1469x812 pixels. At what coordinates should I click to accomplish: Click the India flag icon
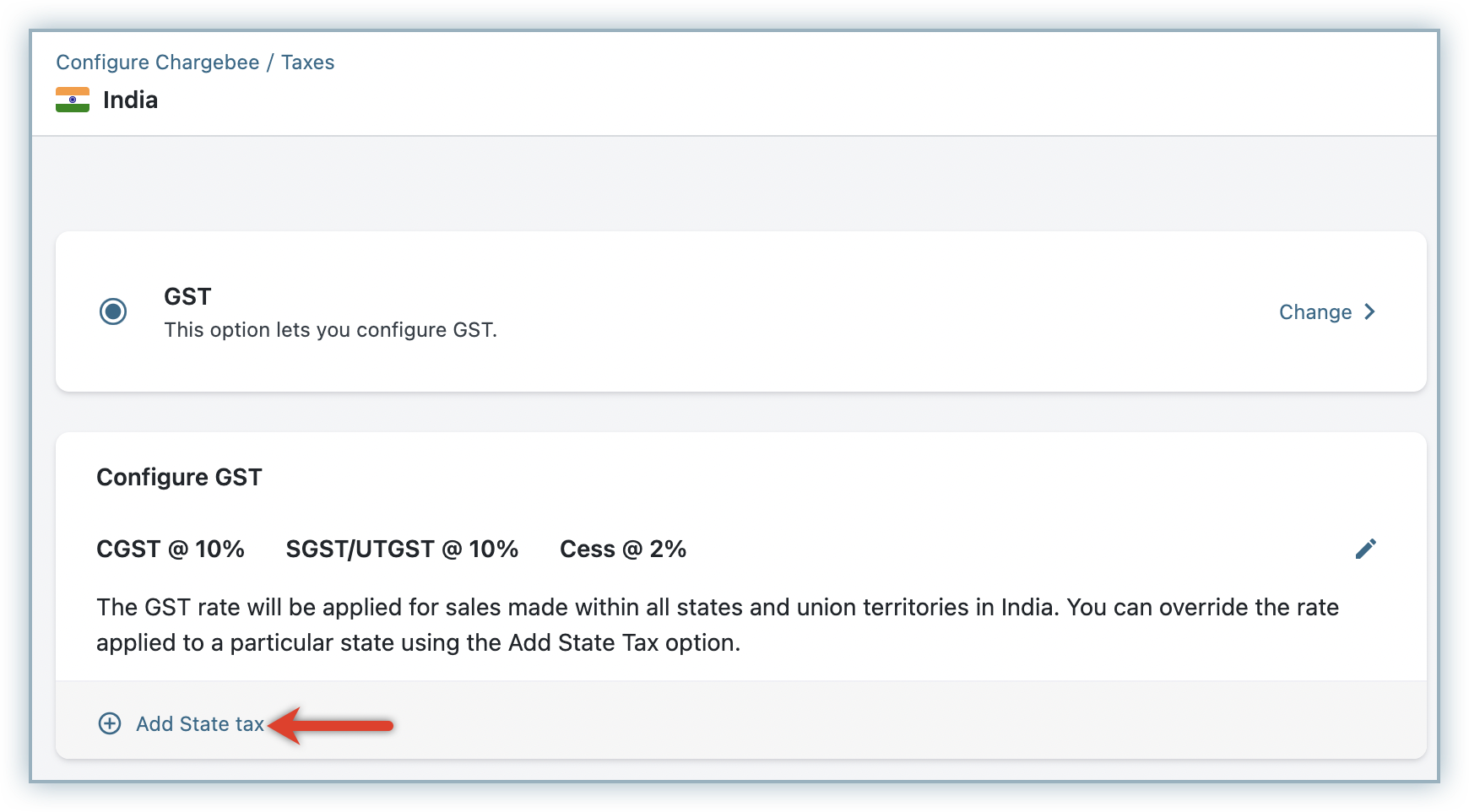click(x=73, y=100)
